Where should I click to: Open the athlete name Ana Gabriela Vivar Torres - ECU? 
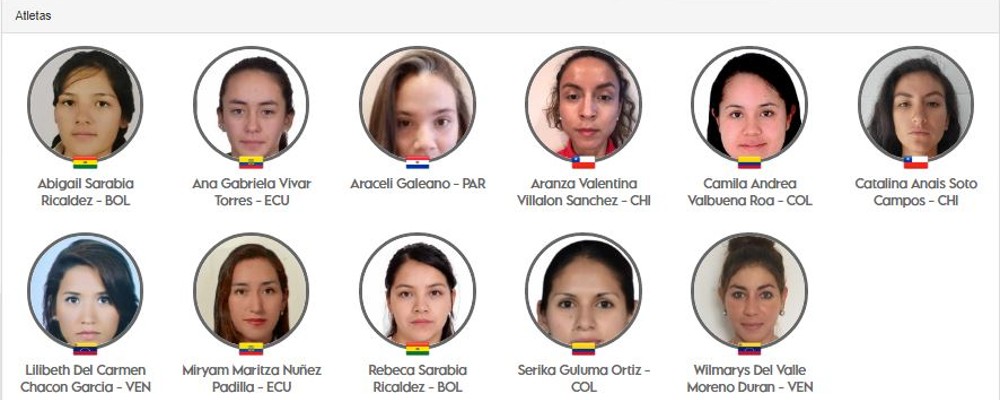pos(251,192)
